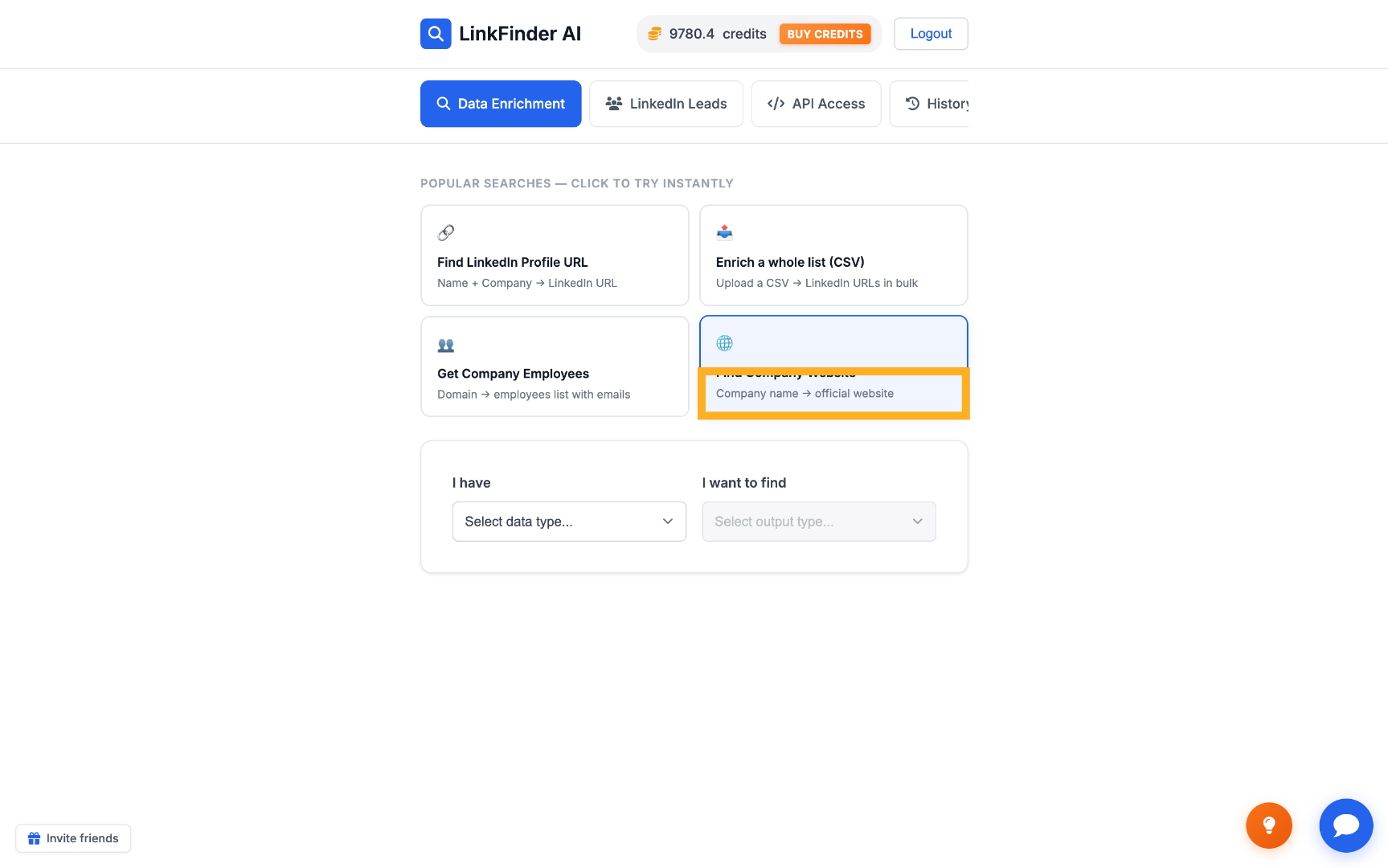Click 'Name + Company → LinkedIn URL' description

click(527, 283)
